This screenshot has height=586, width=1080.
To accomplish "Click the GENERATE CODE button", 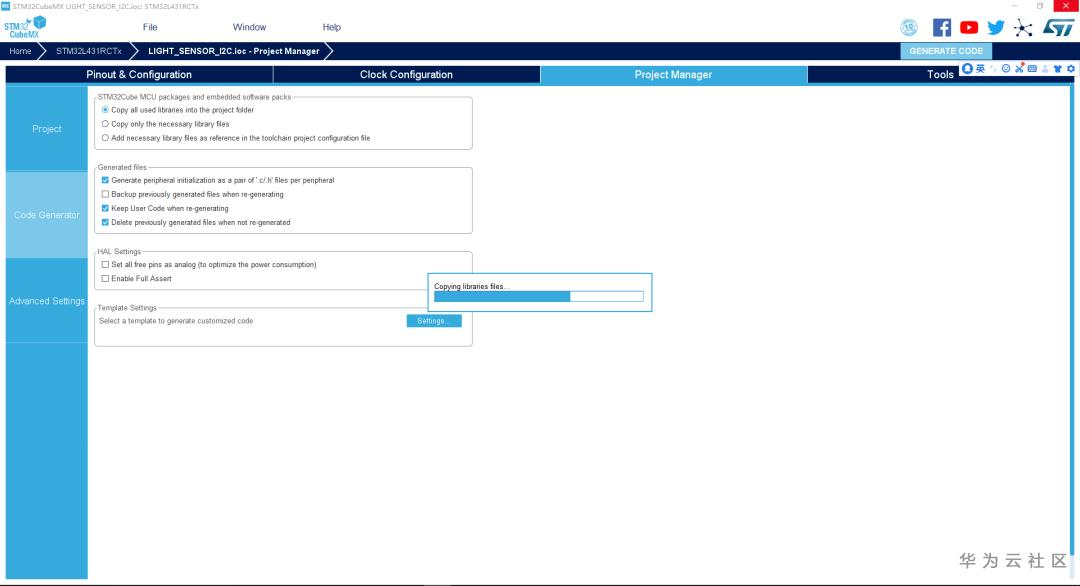I will point(946,51).
